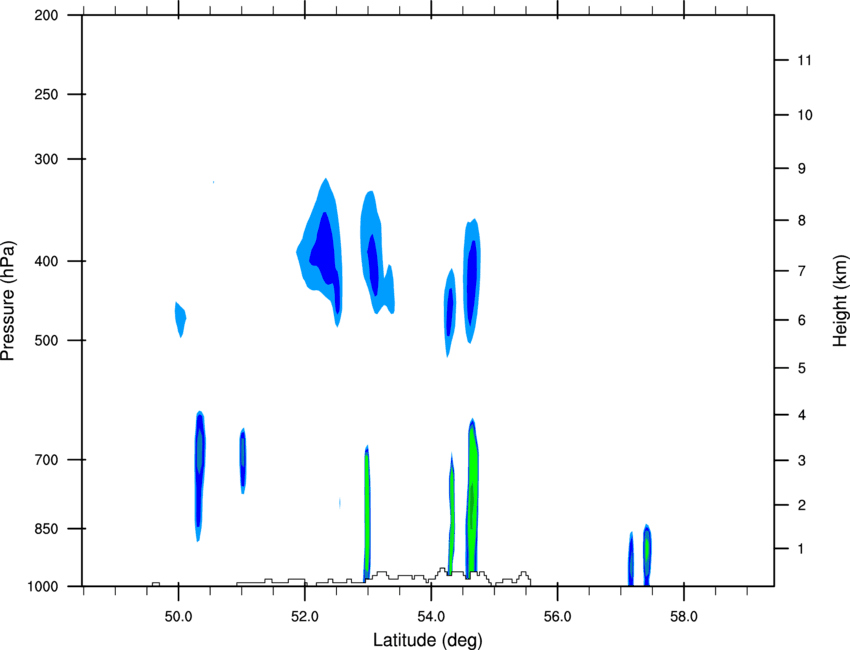850x650 pixels.
Task: Click the 52.0 latitude tick label
Action: (x=305, y=617)
